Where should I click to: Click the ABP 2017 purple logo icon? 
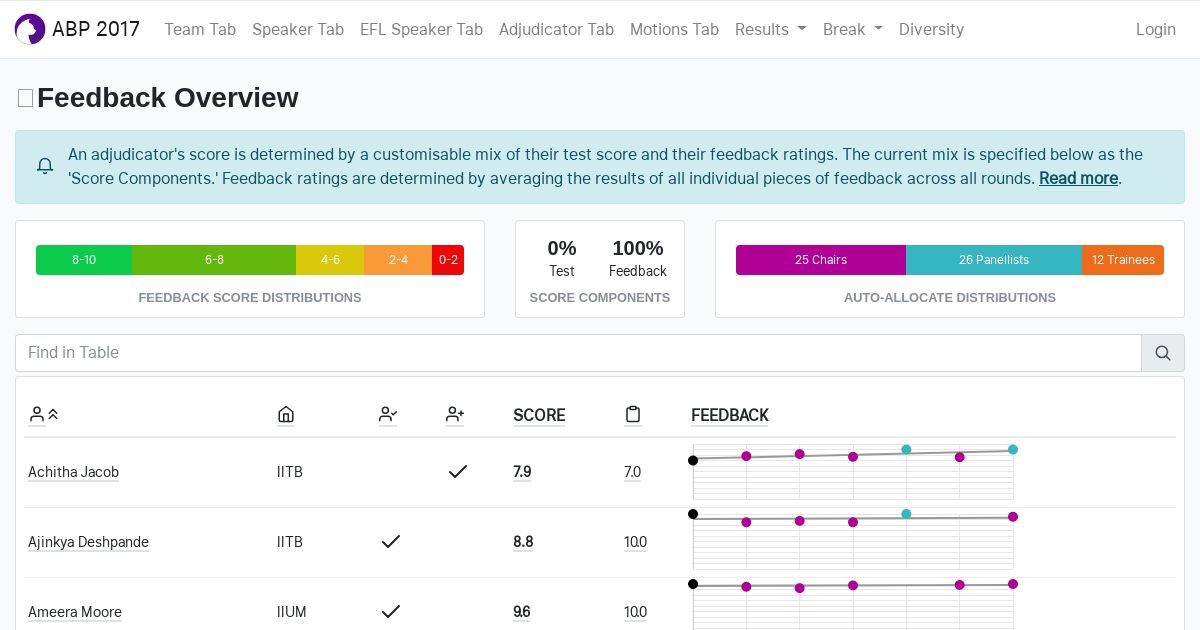pyautogui.click(x=30, y=29)
